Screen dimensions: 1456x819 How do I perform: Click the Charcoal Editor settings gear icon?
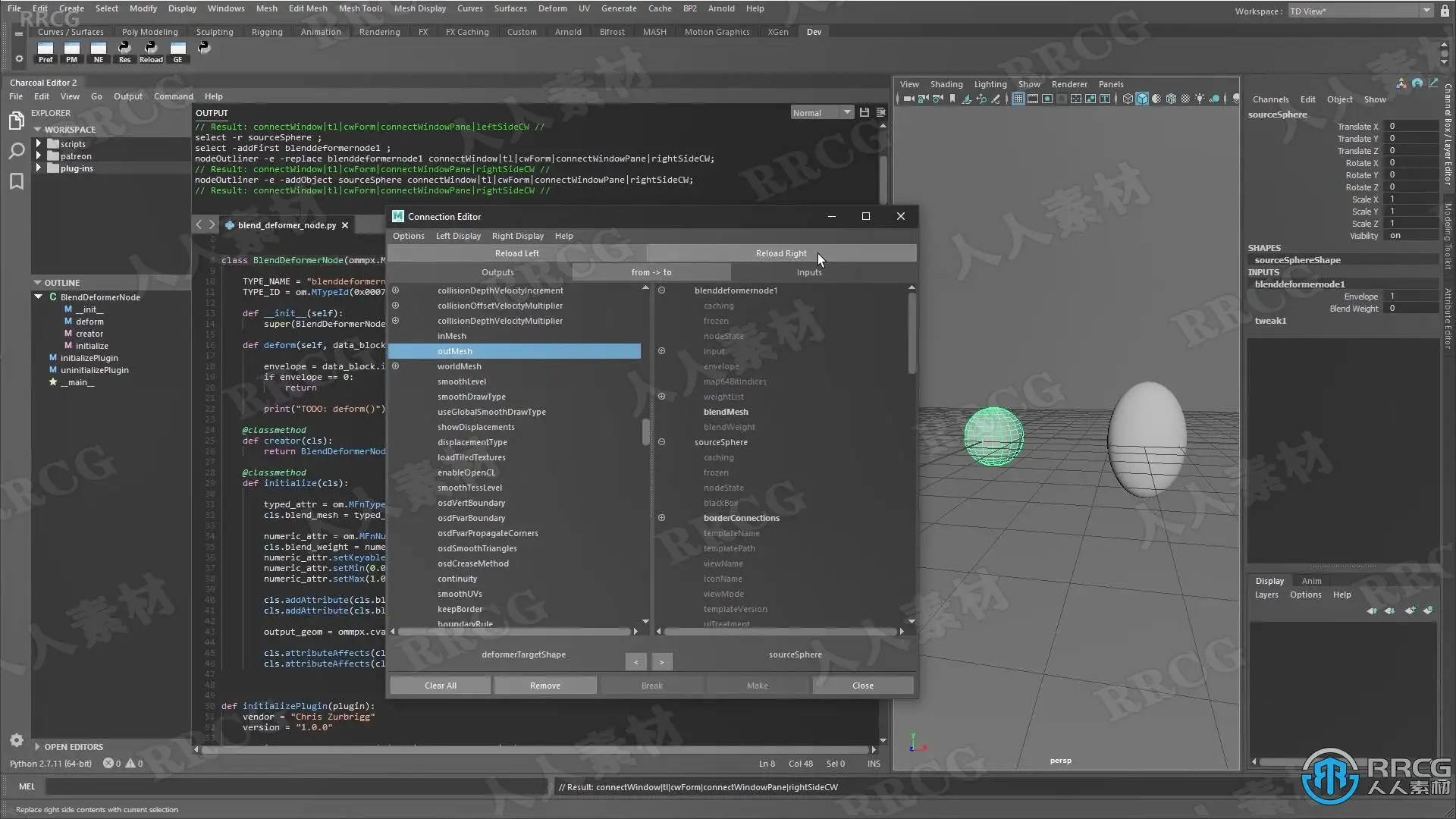[17, 740]
